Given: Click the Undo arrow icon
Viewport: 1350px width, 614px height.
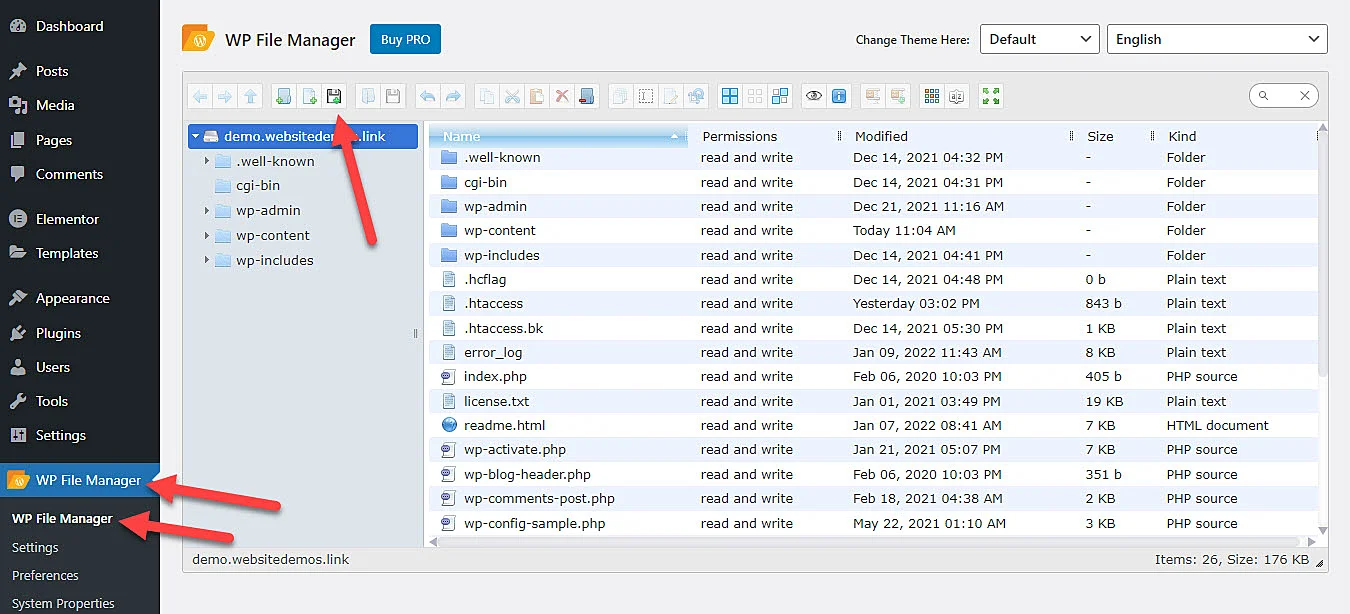Looking at the screenshot, I should pos(428,96).
